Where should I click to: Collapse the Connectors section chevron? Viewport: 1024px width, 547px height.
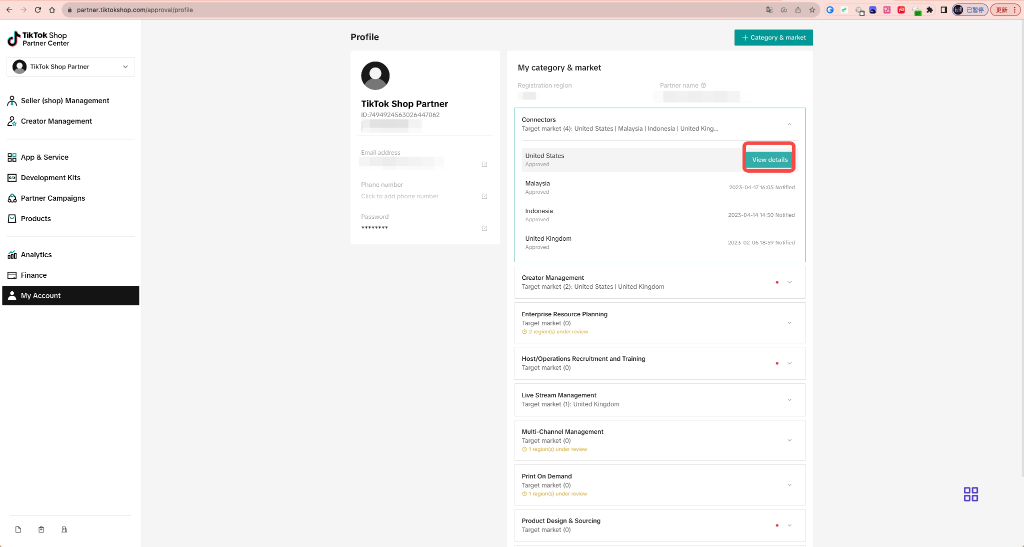point(790,124)
